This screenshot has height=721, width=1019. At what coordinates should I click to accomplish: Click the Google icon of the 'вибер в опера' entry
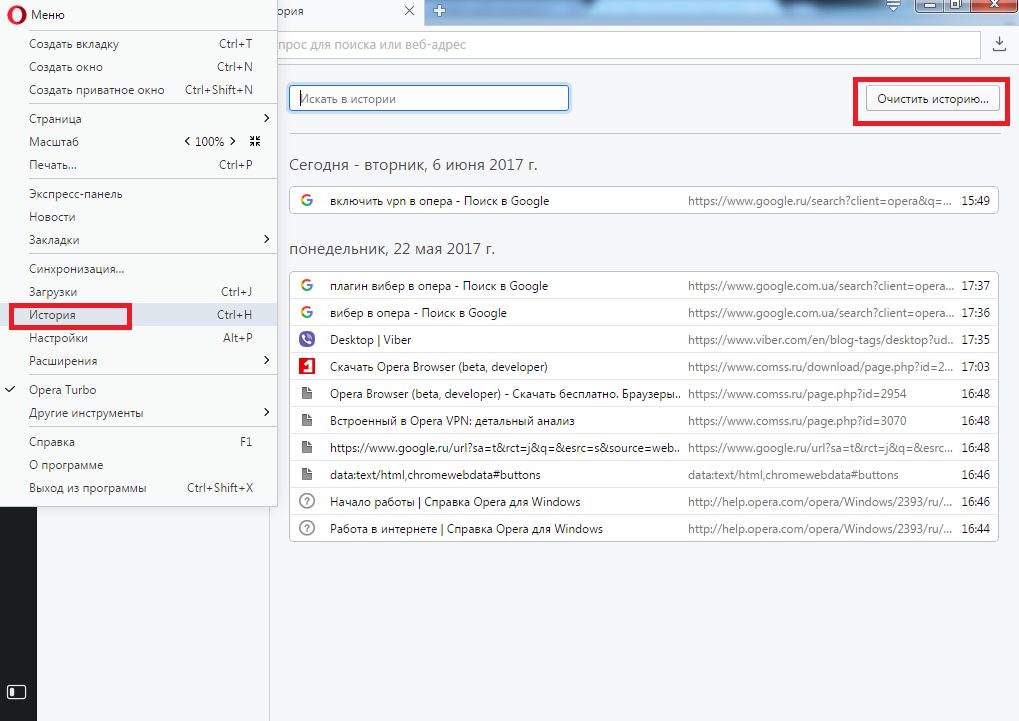point(307,313)
